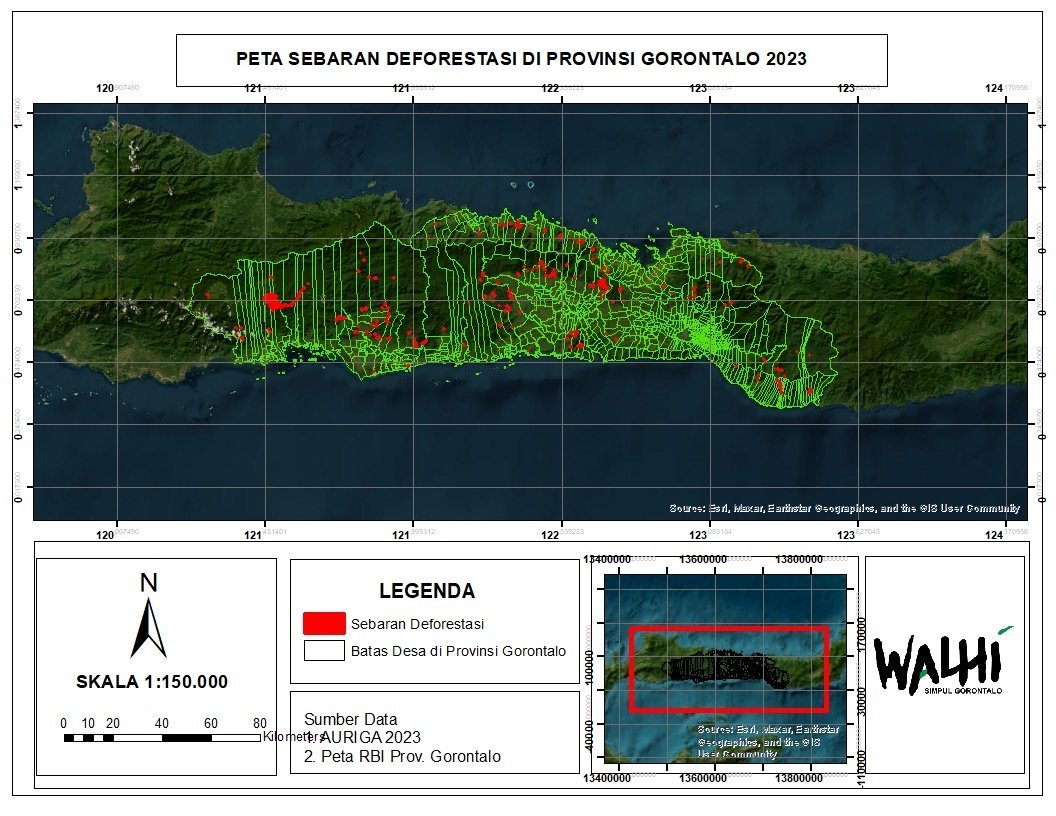Click the Esri attribution text on the map
Screen dimensions: 1056x816
[x=845, y=508]
